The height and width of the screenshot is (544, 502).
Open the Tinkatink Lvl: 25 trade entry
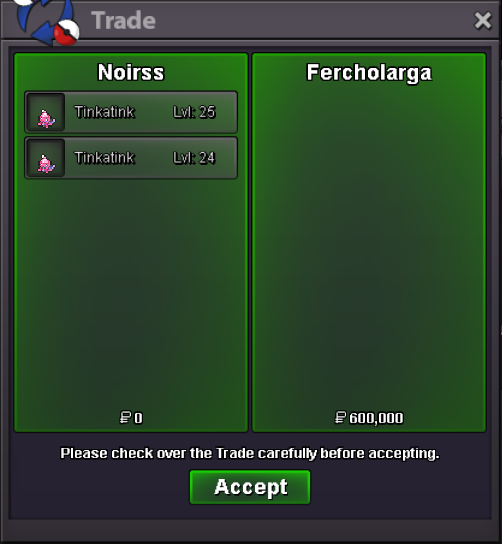click(x=131, y=112)
